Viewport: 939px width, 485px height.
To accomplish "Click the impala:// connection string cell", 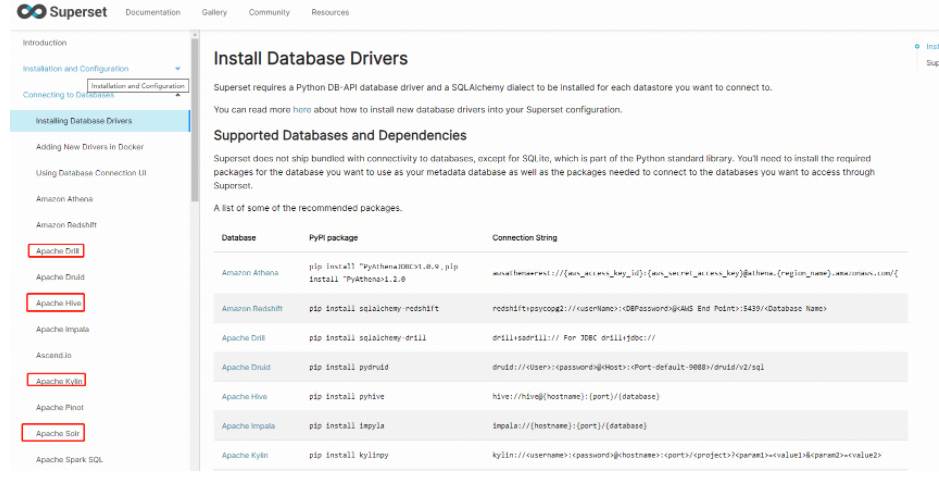I will [x=570, y=426].
